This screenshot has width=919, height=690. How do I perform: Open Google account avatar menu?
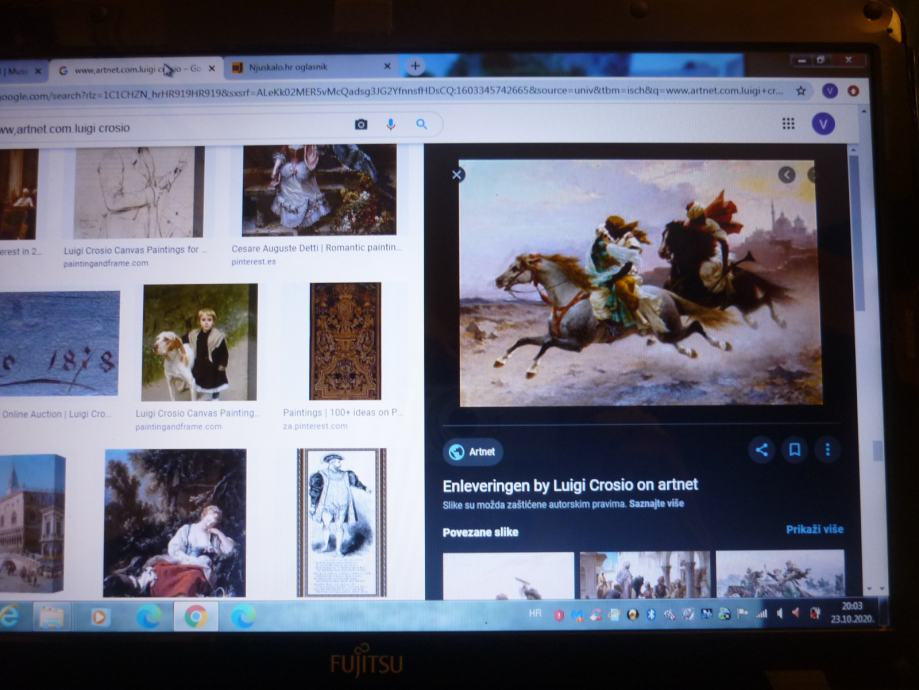824,123
